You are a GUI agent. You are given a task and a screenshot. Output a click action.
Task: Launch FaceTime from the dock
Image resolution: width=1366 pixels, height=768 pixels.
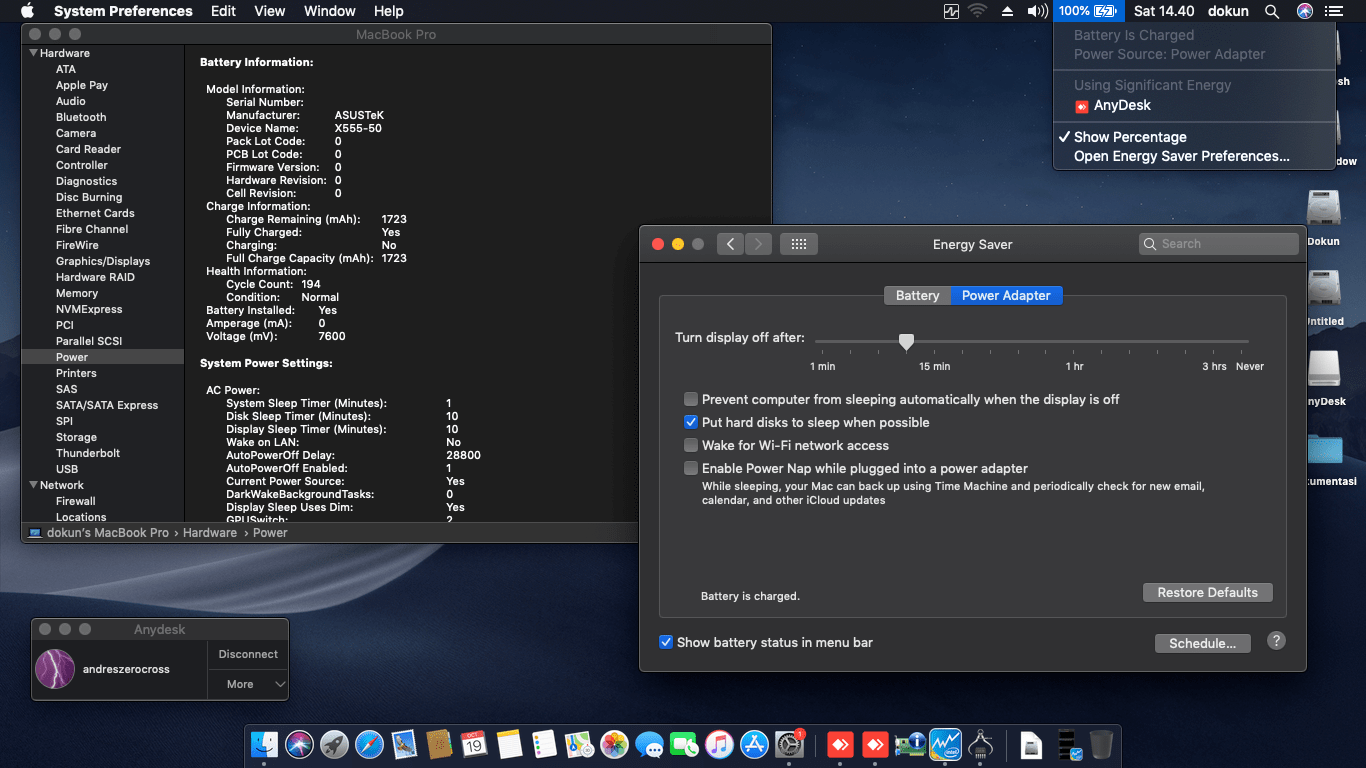tap(684, 744)
